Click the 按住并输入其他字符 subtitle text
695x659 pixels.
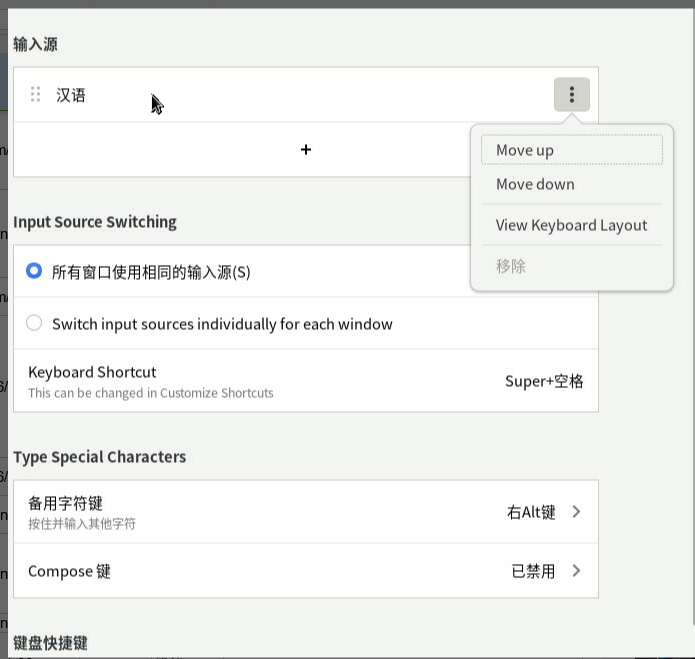[82, 523]
